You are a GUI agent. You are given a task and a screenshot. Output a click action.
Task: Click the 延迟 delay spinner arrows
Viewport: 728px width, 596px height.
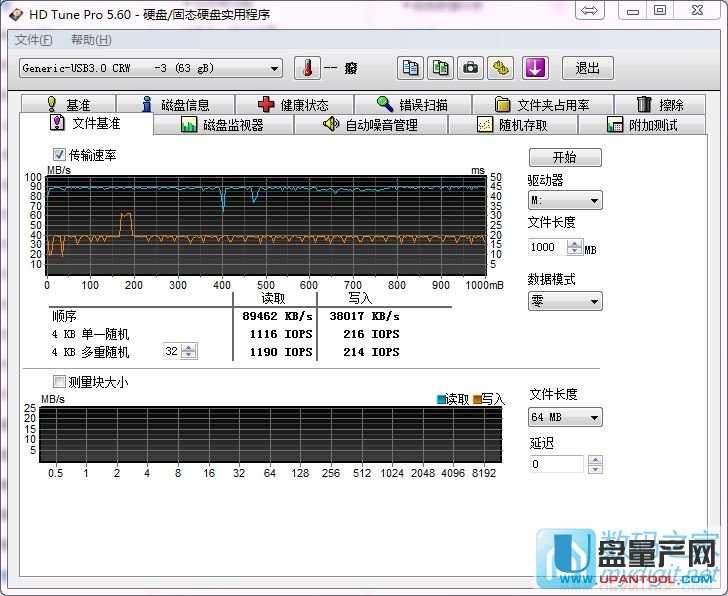[595, 464]
